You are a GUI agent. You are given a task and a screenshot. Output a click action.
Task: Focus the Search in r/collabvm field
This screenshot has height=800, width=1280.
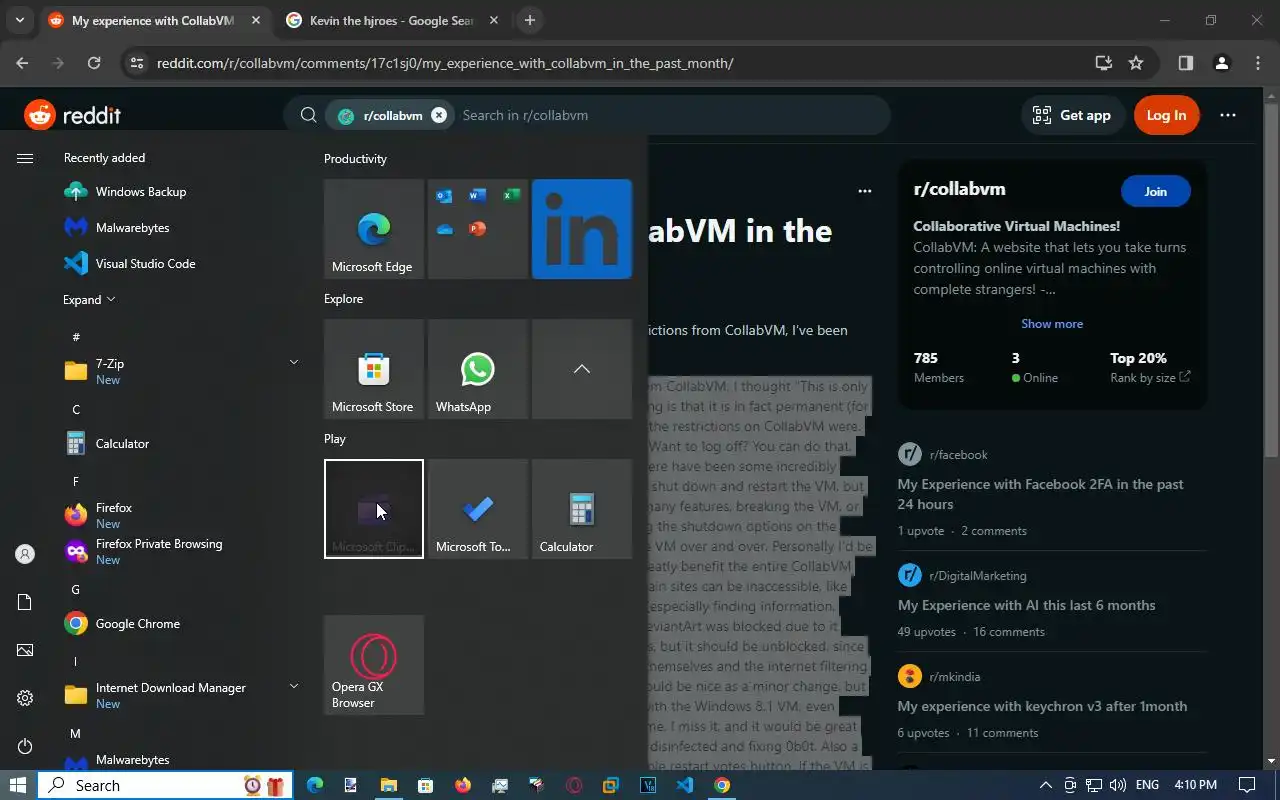pyautogui.click(x=670, y=115)
